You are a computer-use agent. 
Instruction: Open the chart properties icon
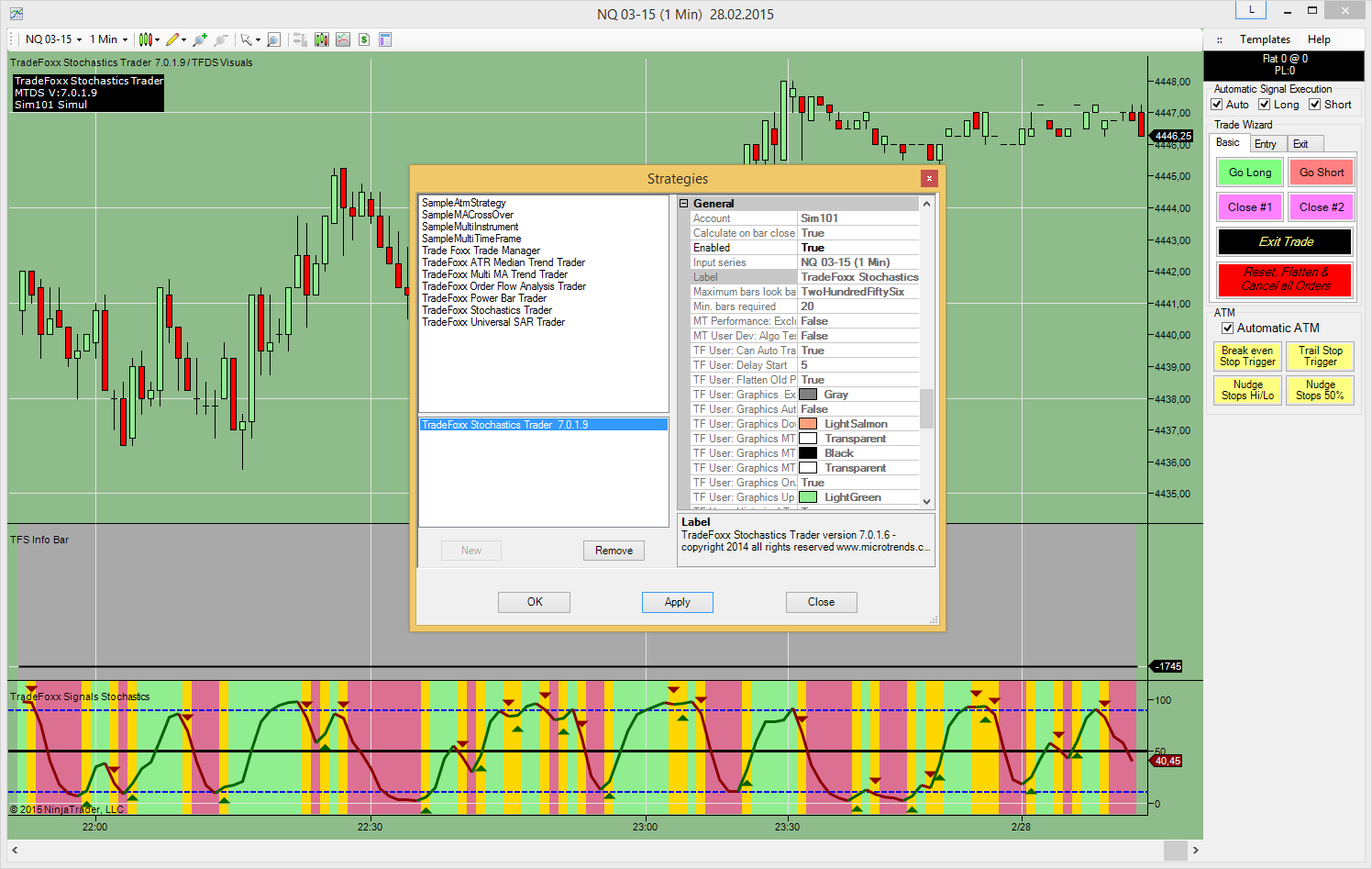[385, 39]
